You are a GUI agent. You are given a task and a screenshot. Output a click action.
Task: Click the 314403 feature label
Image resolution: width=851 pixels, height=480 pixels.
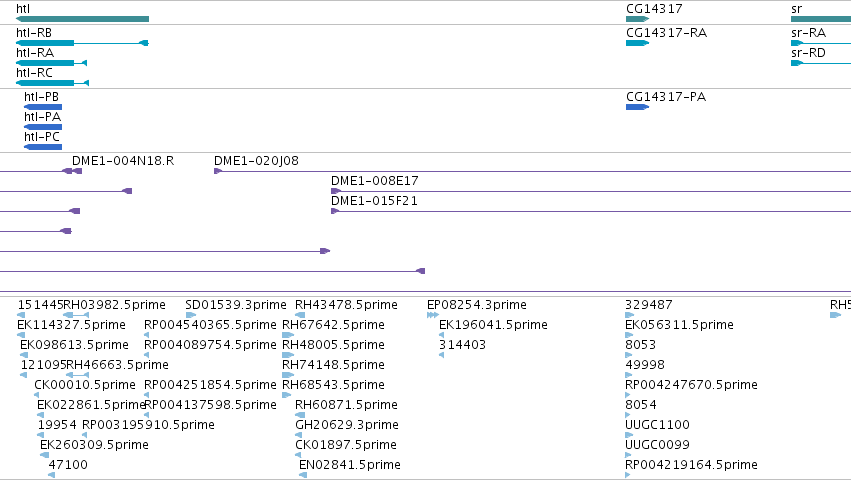(x=462, y=345)
